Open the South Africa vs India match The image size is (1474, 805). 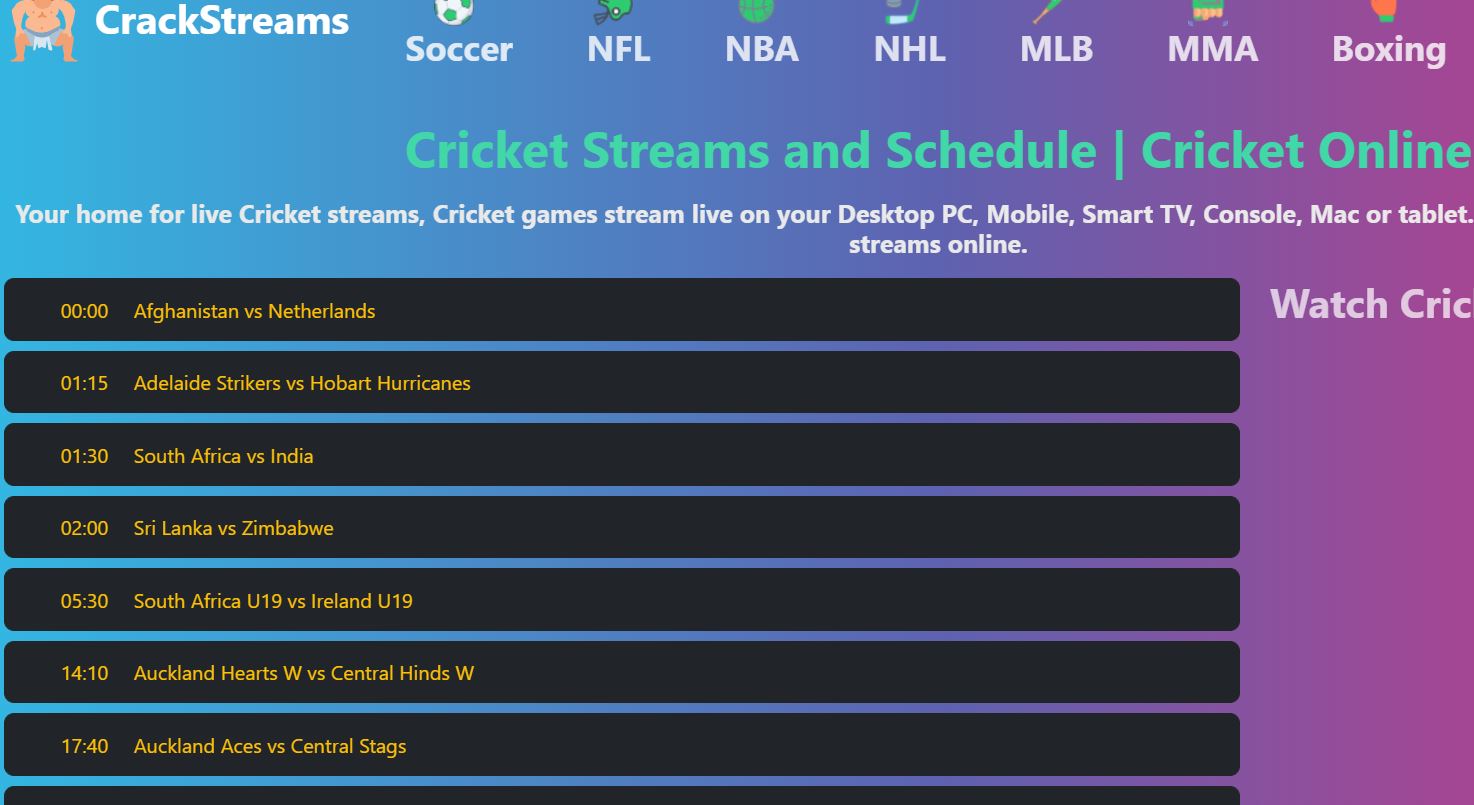click(223, 456)
